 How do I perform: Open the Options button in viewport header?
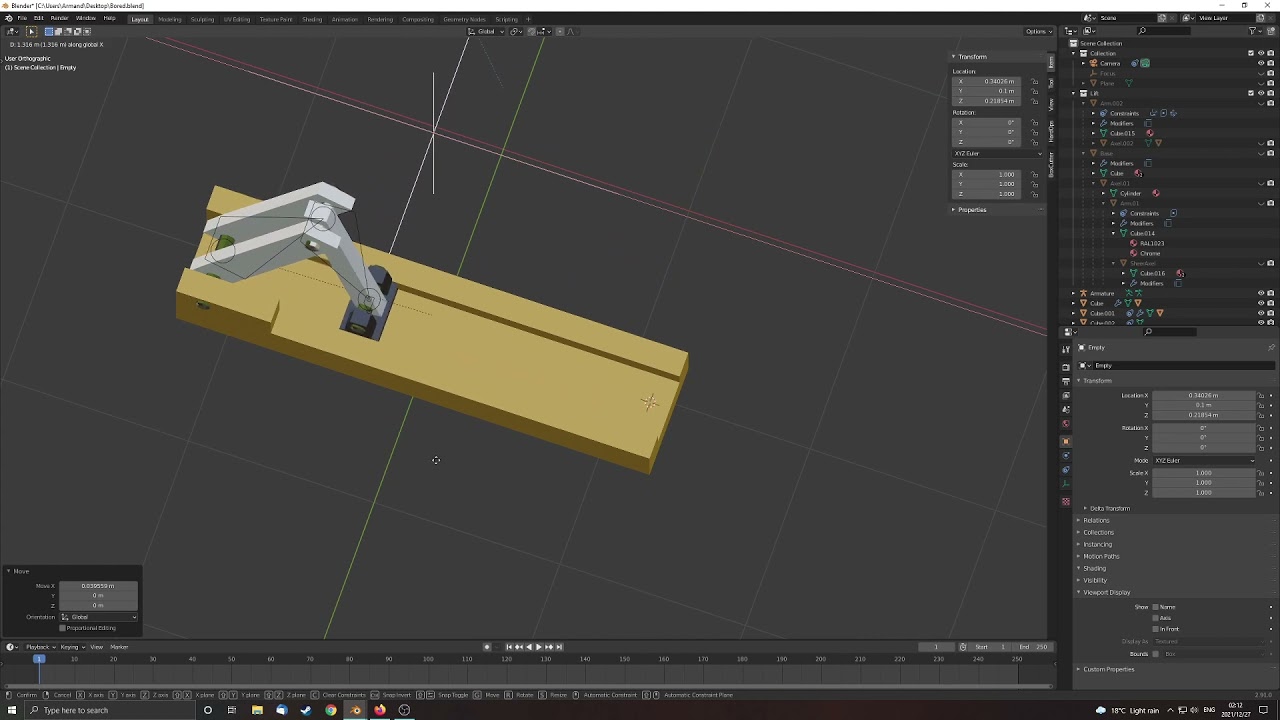tap(1039, 31)
